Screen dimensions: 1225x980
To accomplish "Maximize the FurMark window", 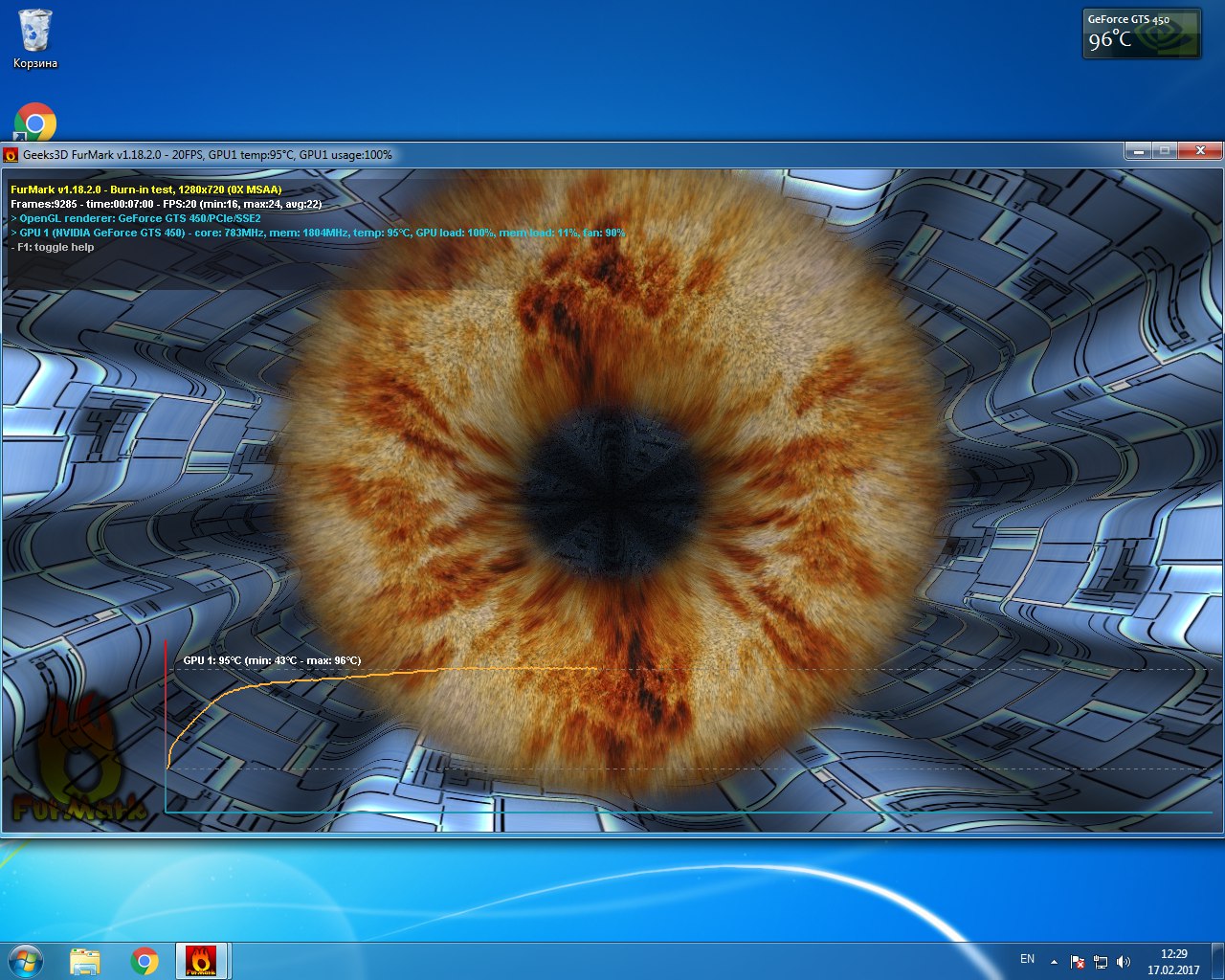I will 1164,151.
